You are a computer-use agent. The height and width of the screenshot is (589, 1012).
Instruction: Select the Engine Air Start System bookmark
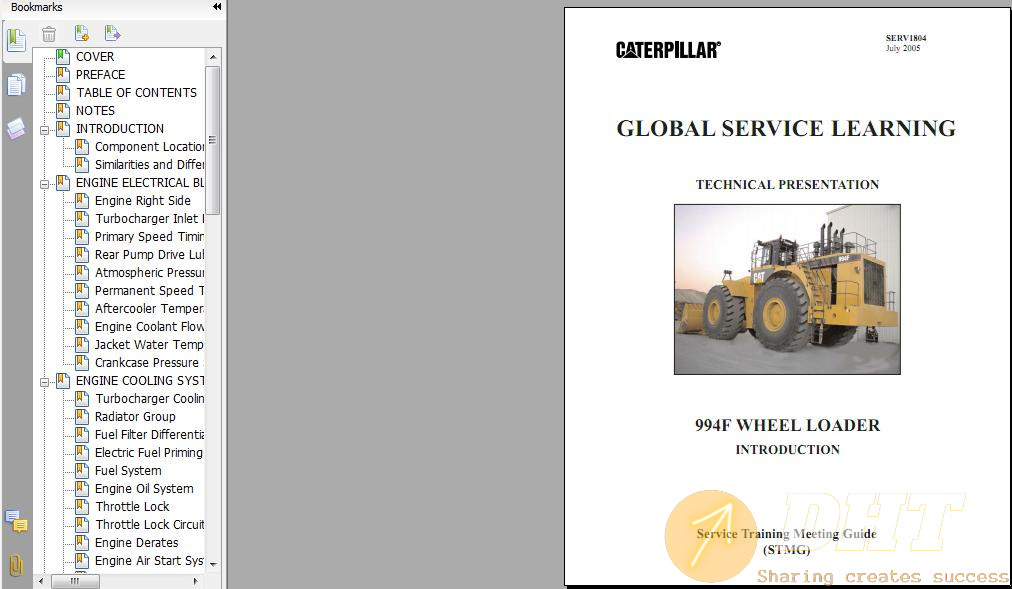(149, 562)
